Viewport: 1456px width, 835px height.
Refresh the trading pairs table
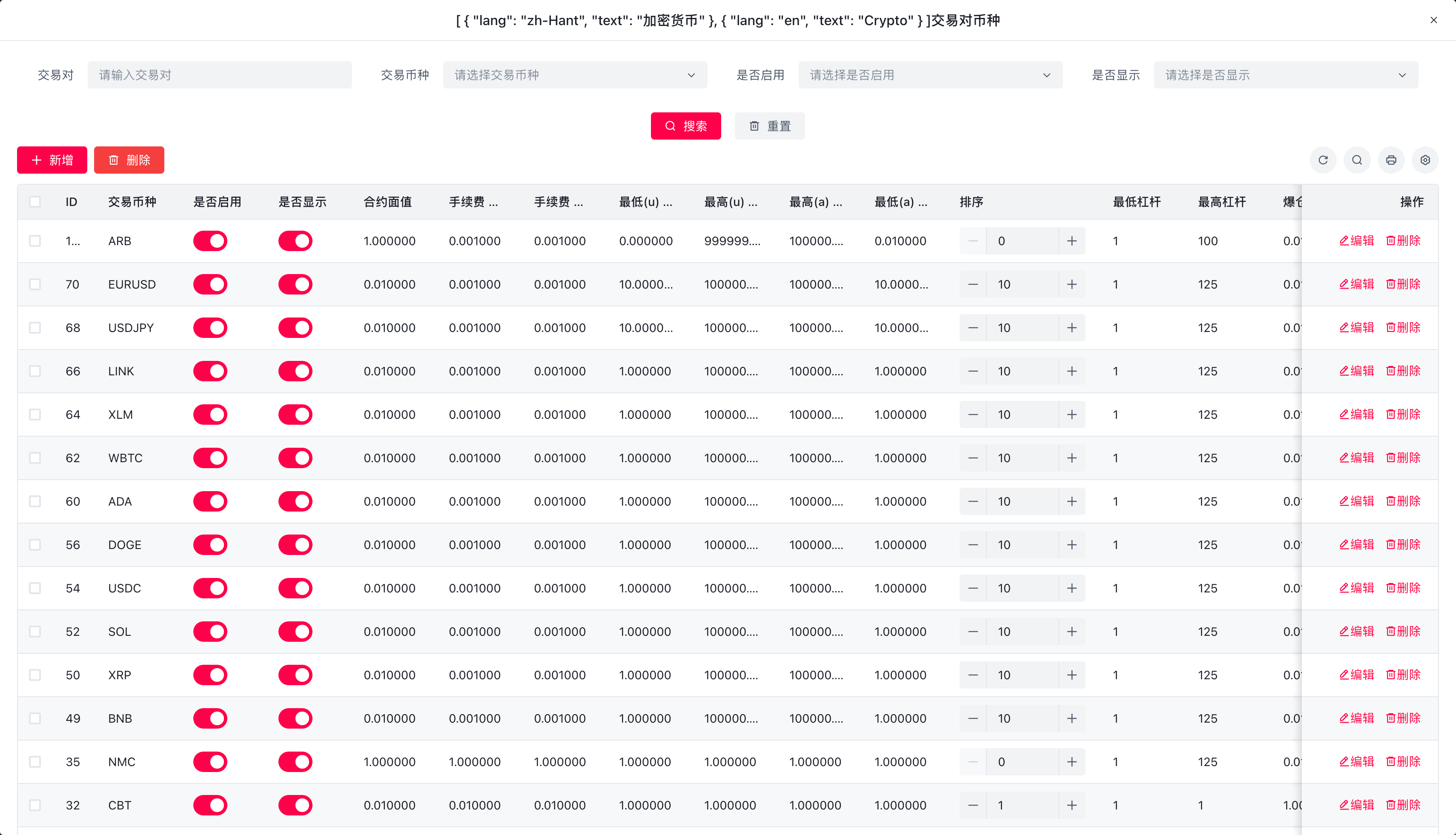pyautogui.click(x=1323, y=160)
